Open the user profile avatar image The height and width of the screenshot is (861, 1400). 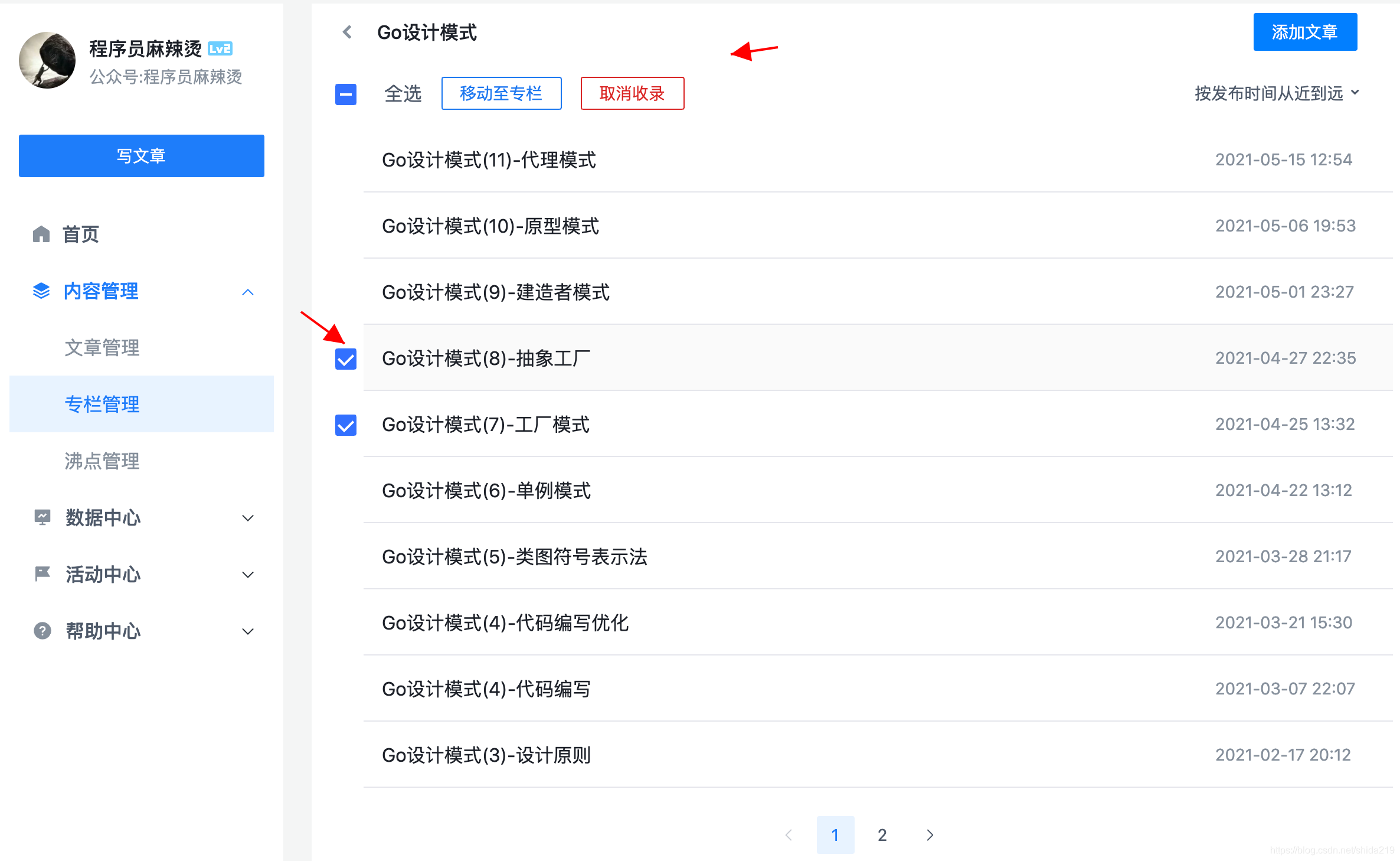tap(47, 60)
